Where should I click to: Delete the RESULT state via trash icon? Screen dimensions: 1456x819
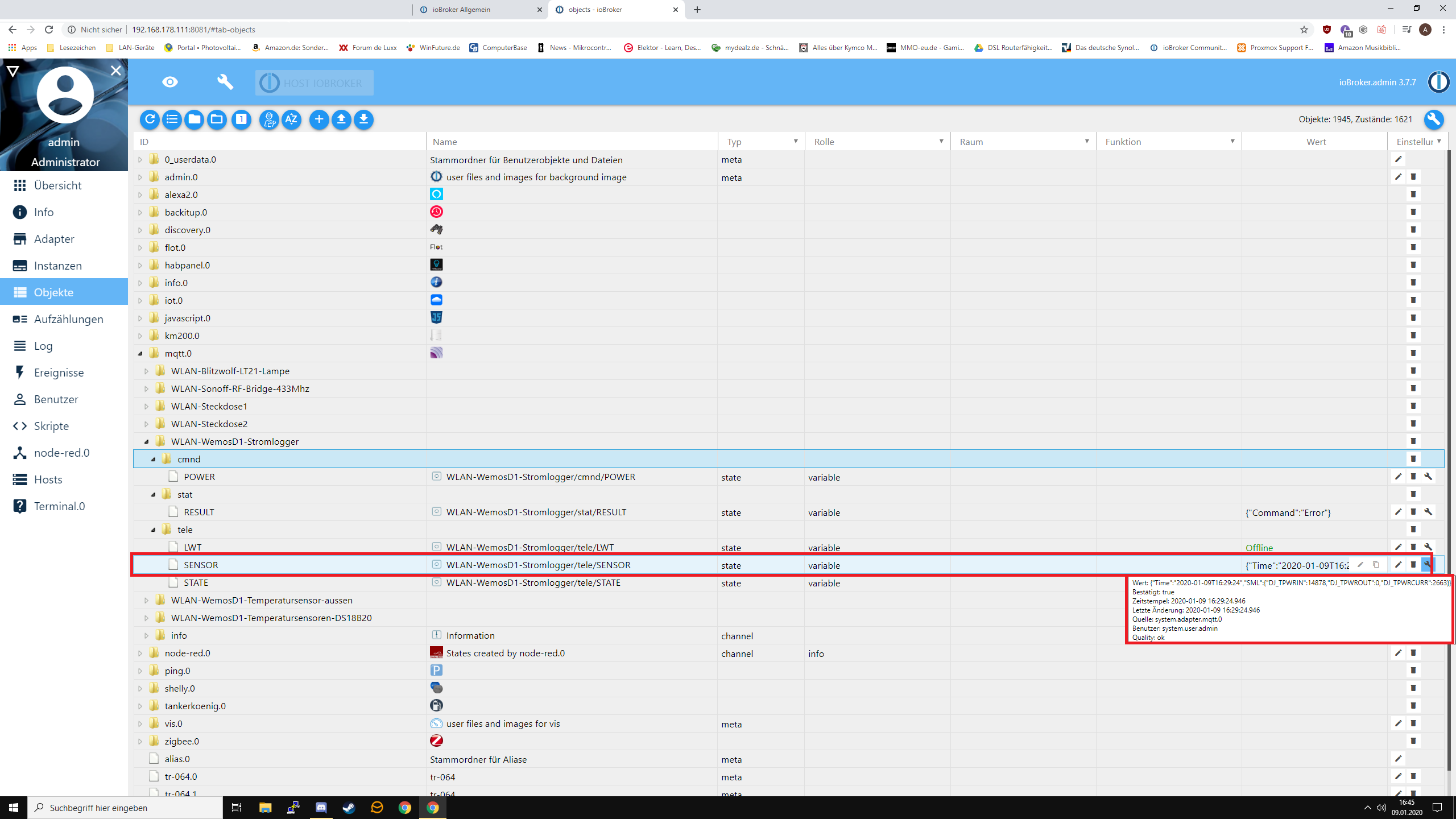tap(1413, 512)
